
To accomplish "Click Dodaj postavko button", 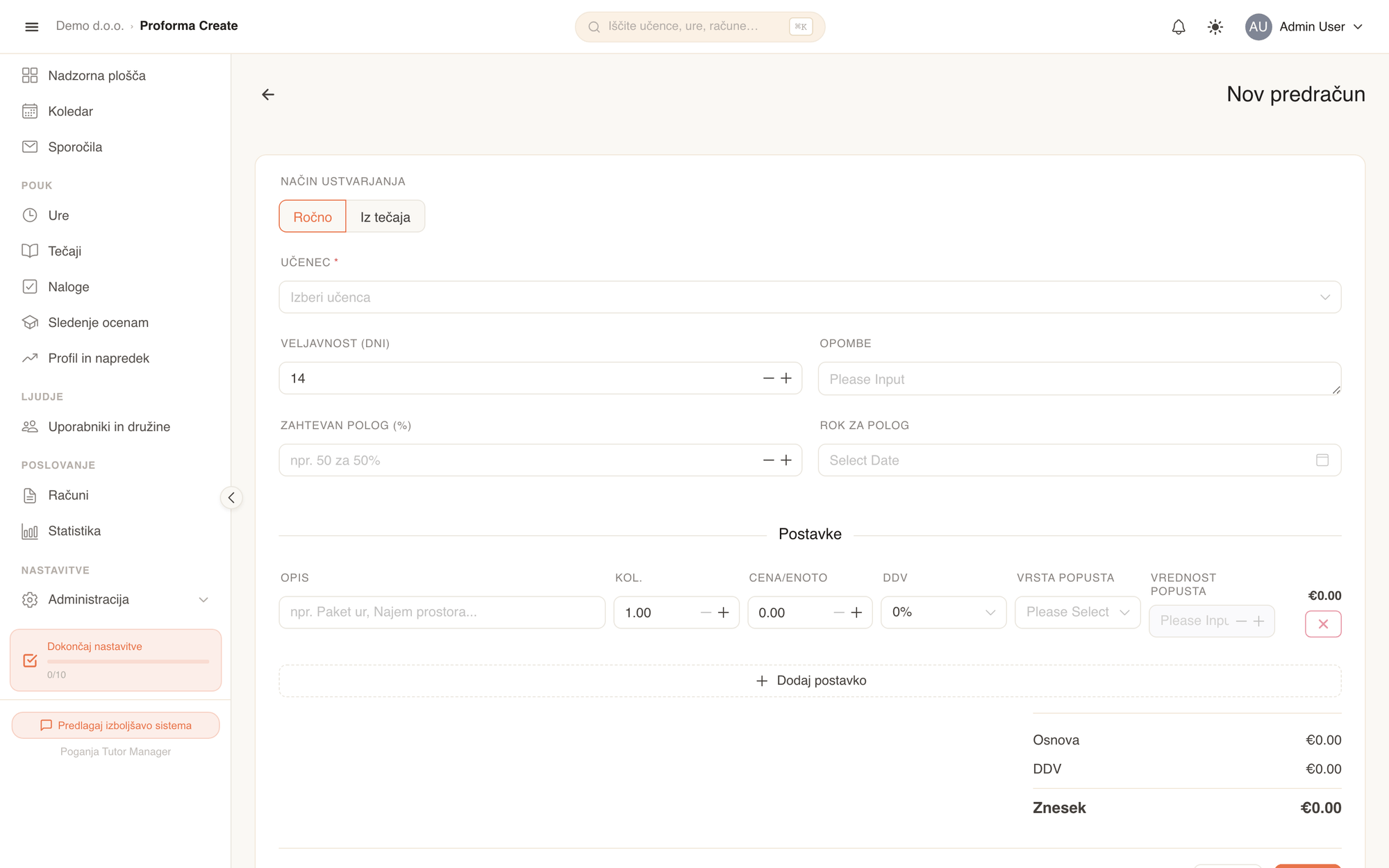I will 810,681.
